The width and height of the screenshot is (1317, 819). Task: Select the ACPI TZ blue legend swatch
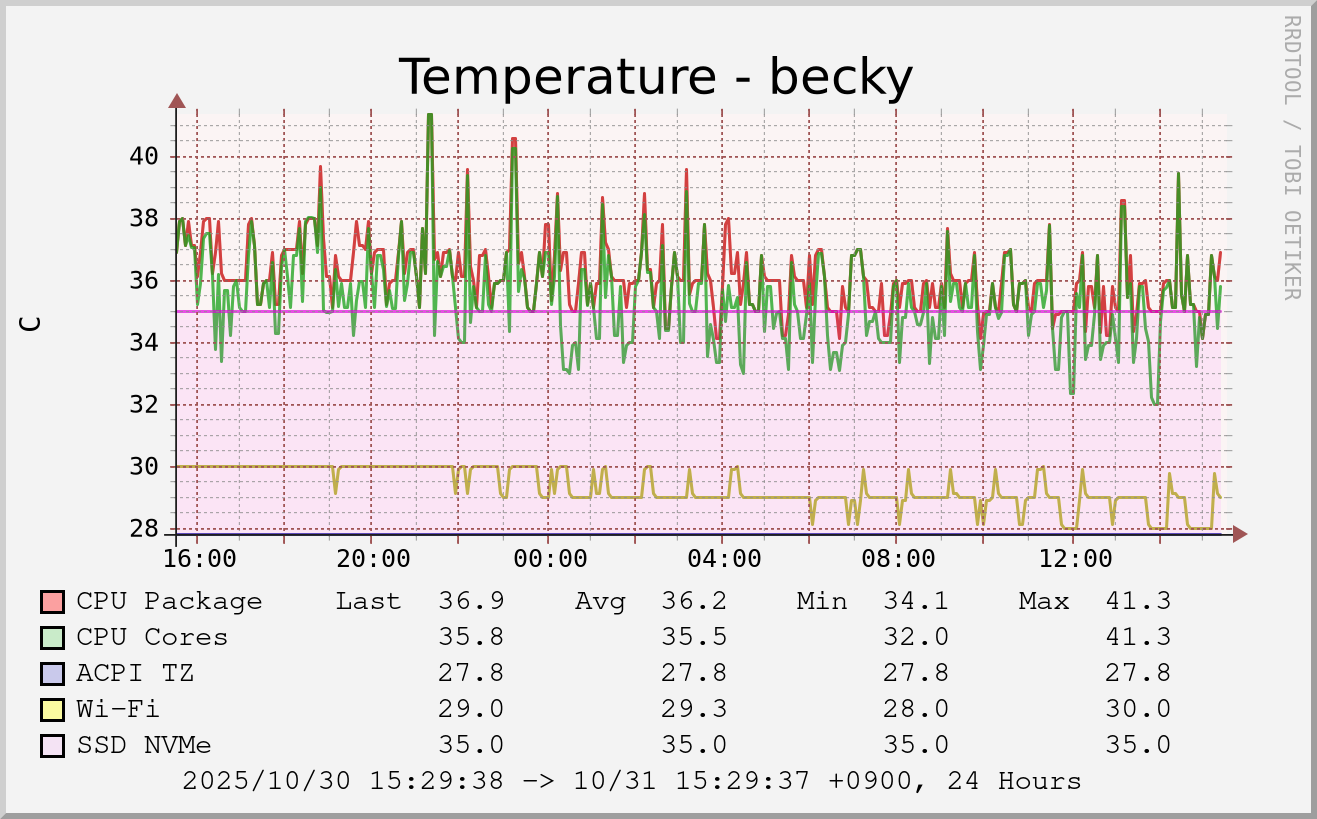pos(53,674)
